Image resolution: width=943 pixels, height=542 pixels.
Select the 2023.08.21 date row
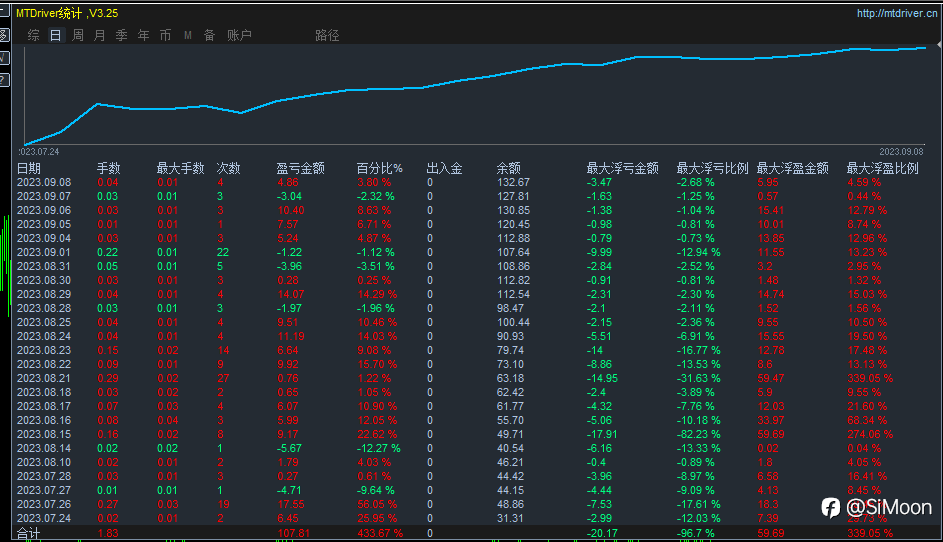pyautogui.click(x=44, y=378)
